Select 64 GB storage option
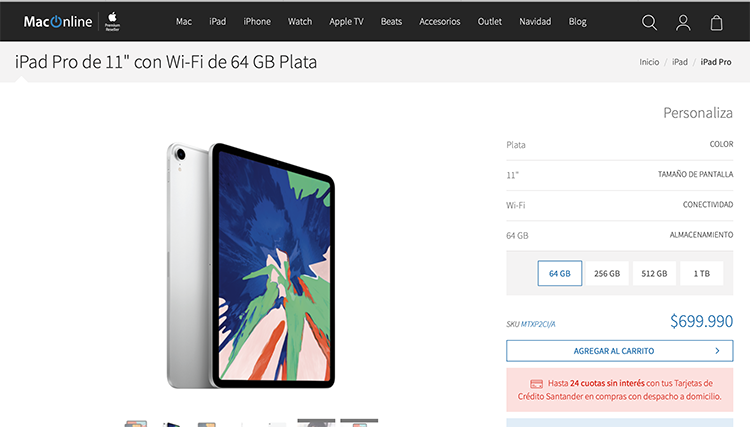This screenshot has height=427, width=750. [x=560, y=274]
